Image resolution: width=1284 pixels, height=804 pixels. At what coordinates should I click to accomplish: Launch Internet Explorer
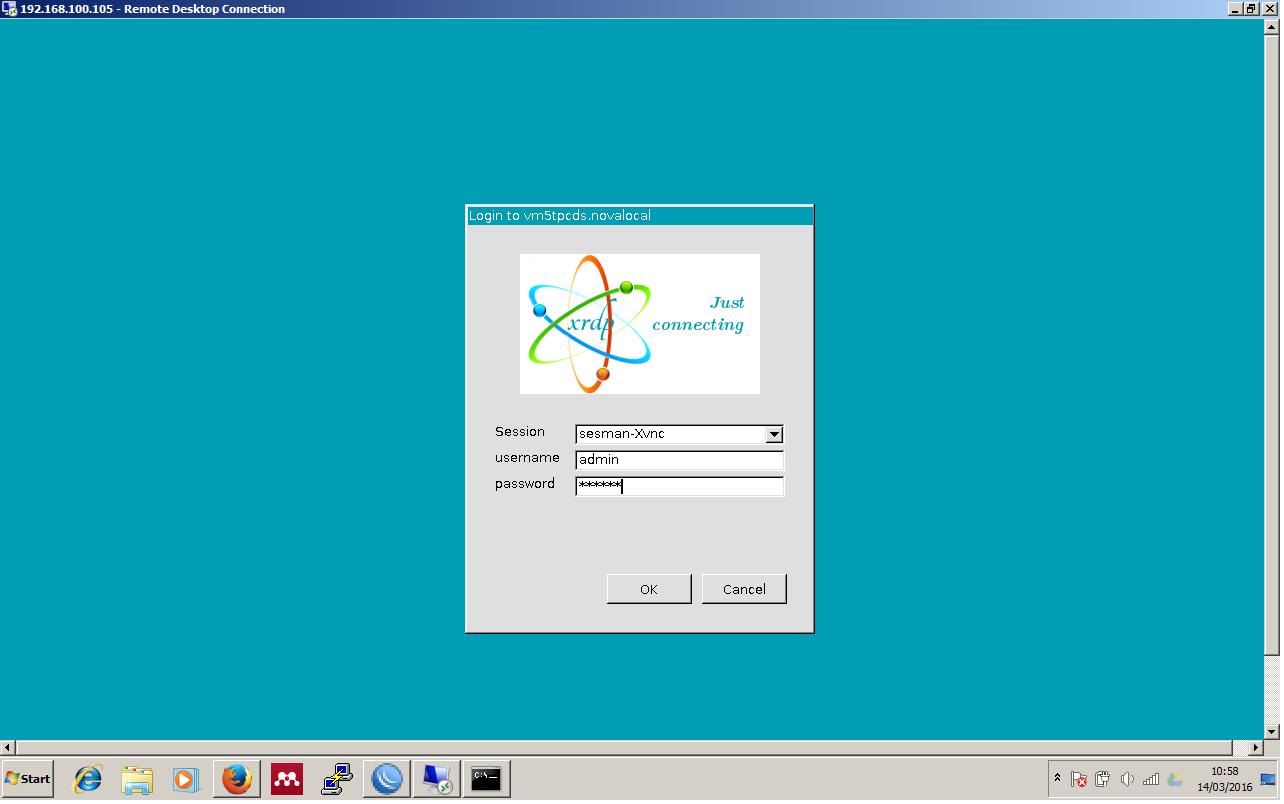click(x=87, y=778)
